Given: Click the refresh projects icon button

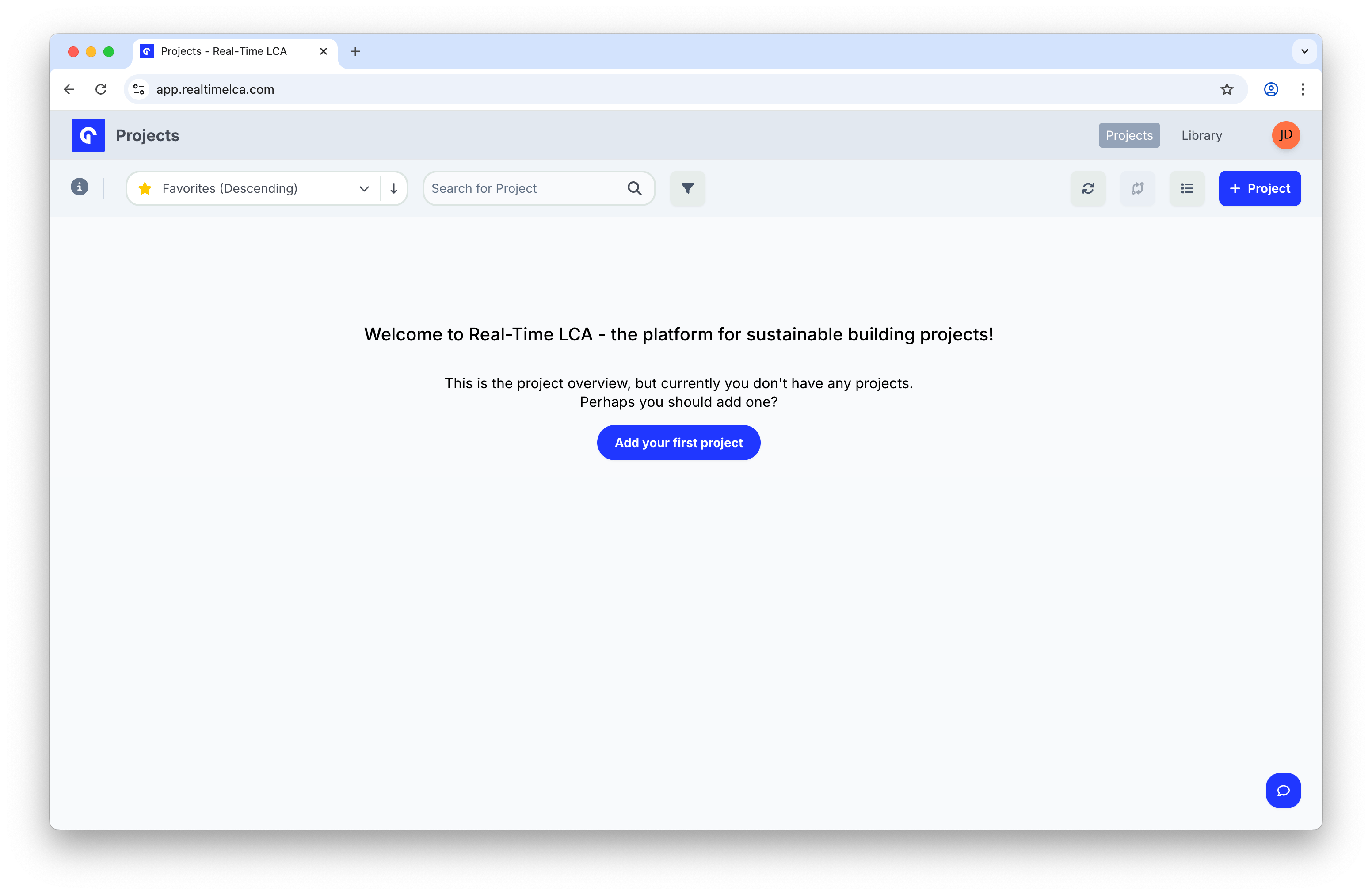Looking at the screenshot, I should click(1088, 188).
